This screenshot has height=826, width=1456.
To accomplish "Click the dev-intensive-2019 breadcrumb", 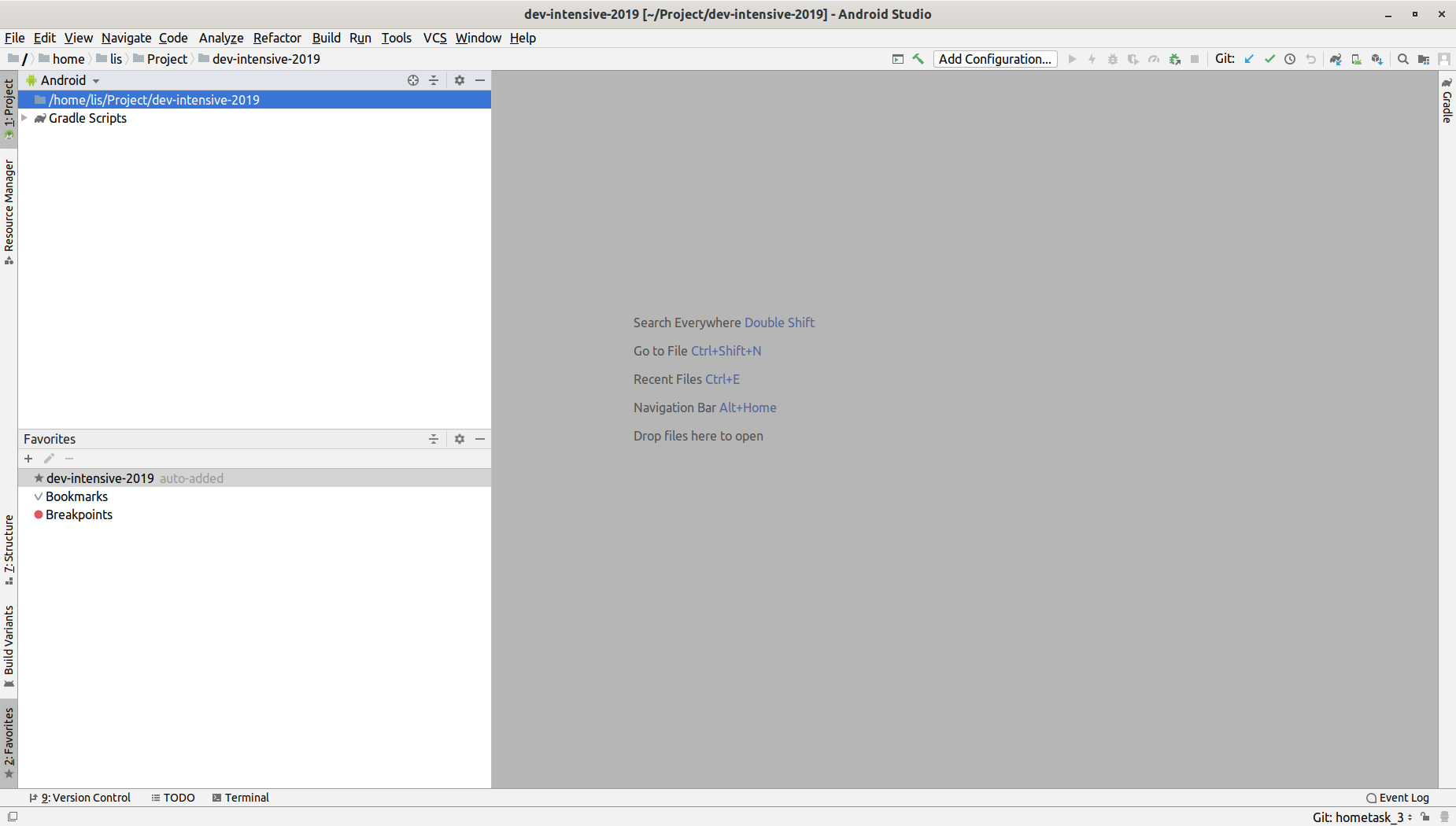I will pyautogui.click(x=260, y=59).
